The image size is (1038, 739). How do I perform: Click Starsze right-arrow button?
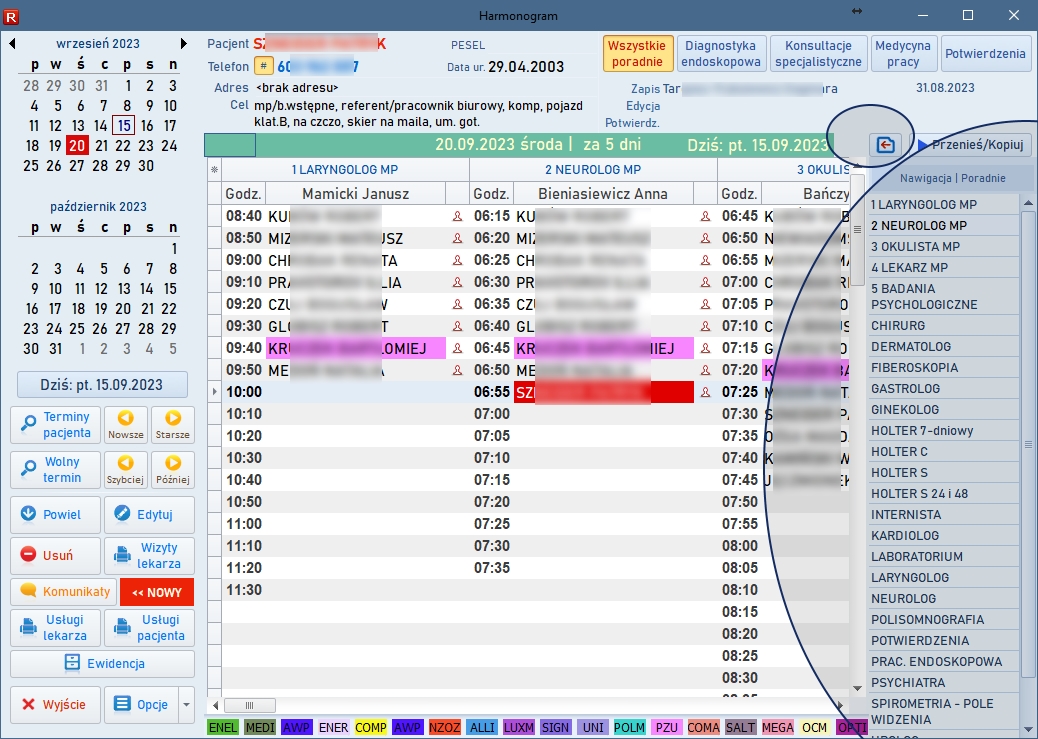[x=173, y=425]
